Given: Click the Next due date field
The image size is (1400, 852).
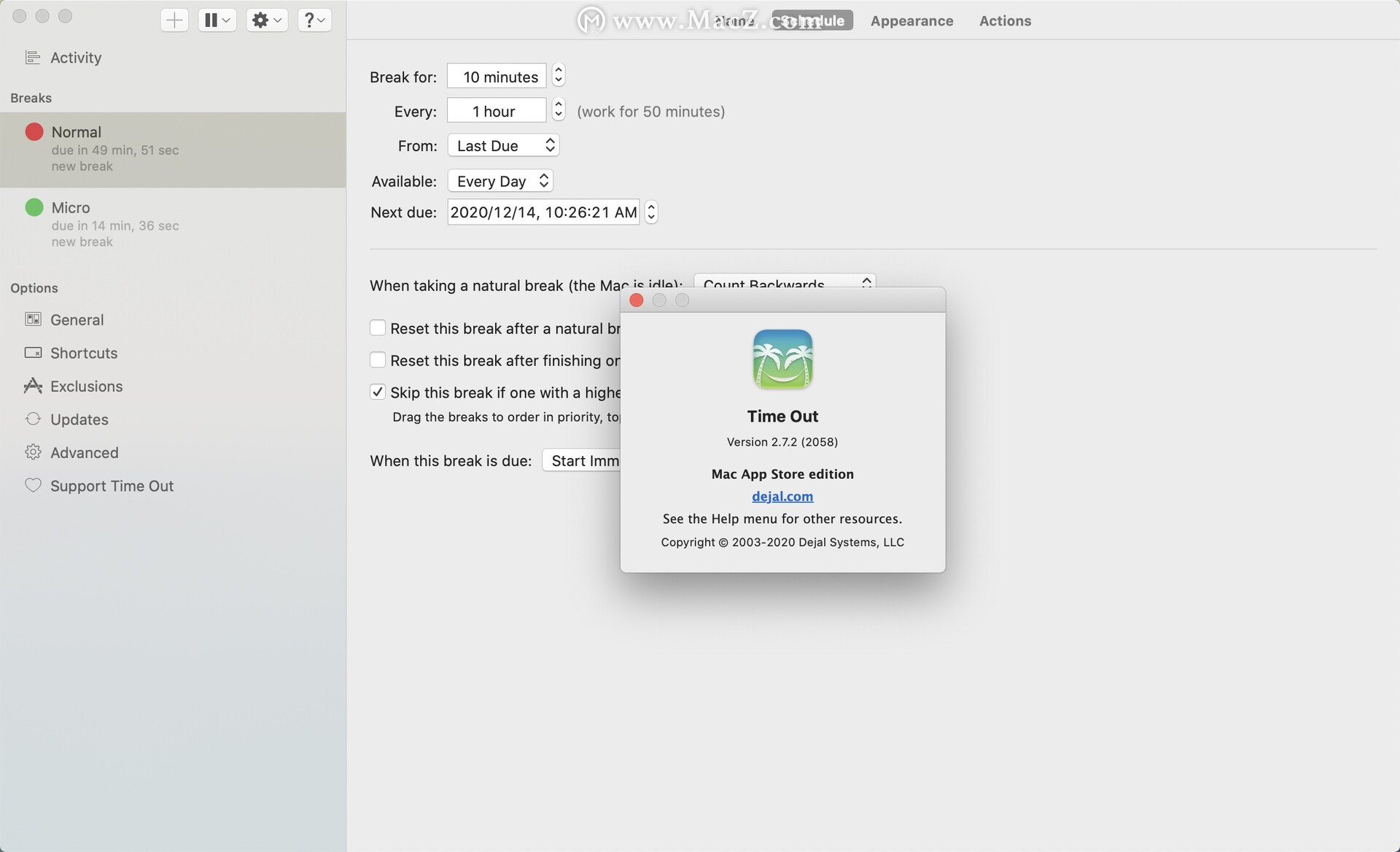Looking at the screenshot, I should point(543,212).
